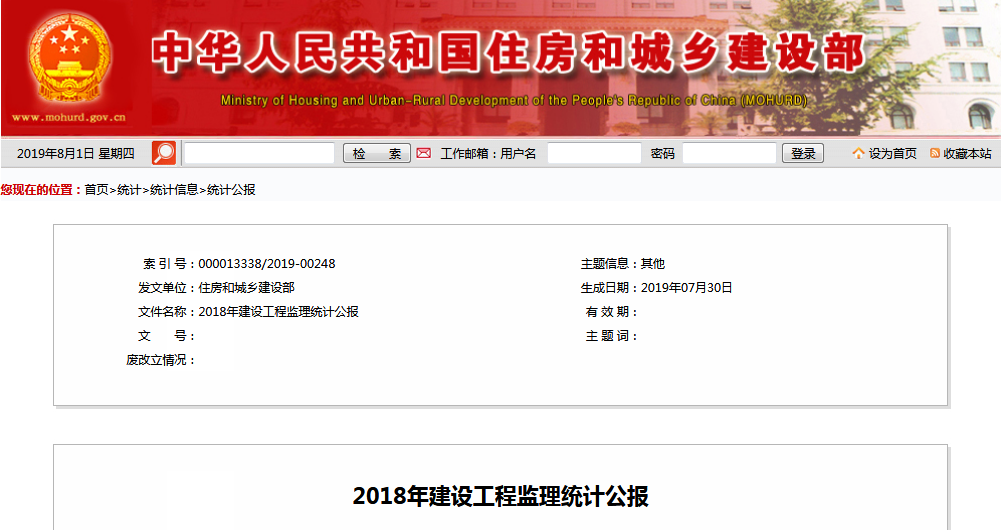Click the www.mohurd.gov.cn text in the banner
Screen dimensions: 1005x530
[69, 117]
